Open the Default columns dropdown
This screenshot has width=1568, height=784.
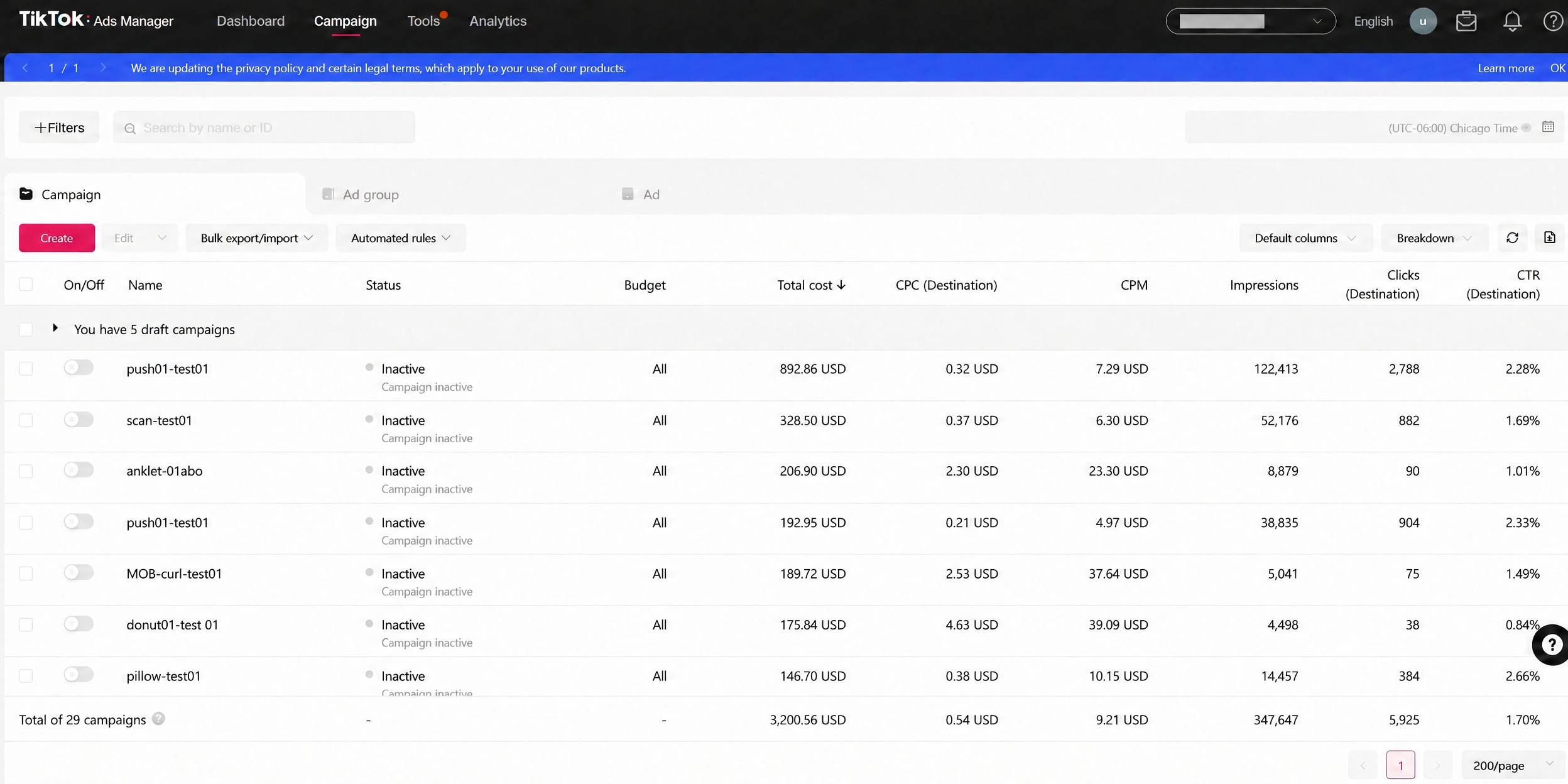(1305, 238)
